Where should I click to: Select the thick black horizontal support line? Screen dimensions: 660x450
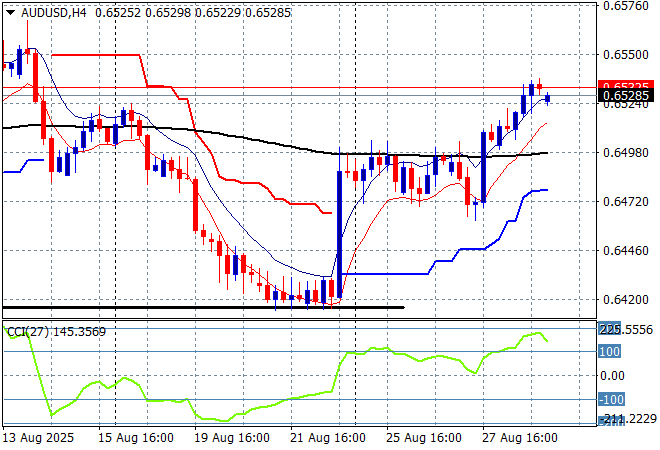pos(200,307)
